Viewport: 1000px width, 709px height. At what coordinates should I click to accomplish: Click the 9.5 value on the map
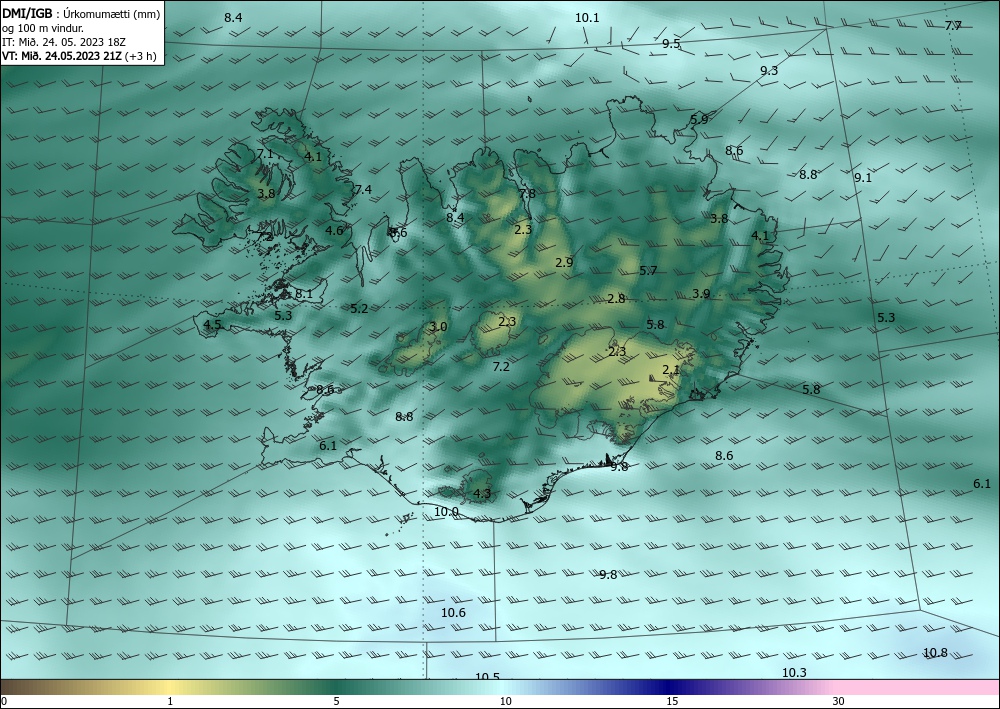pos(671,44)
